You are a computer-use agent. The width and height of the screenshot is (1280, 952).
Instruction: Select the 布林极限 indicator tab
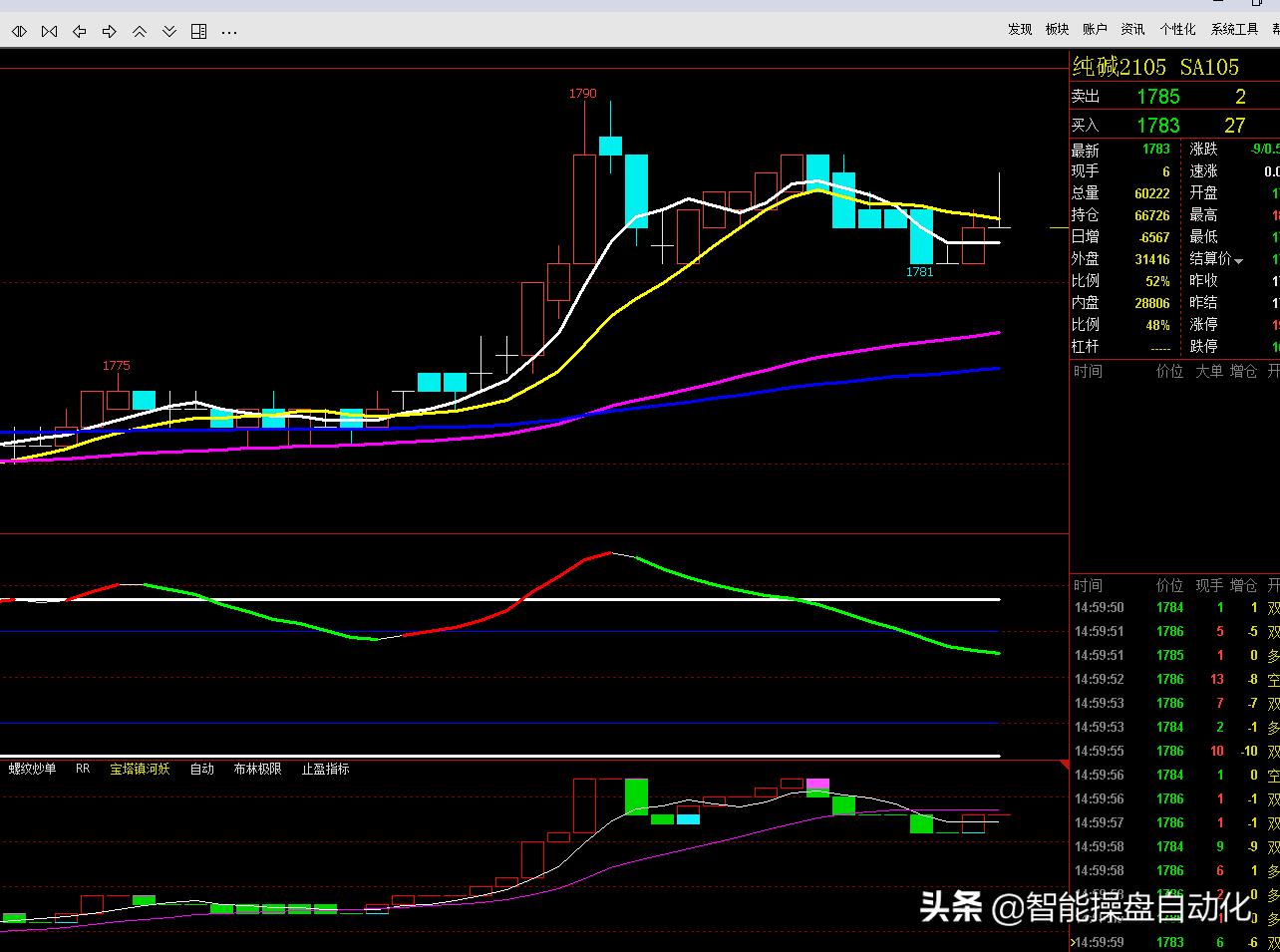pos(257,769)
